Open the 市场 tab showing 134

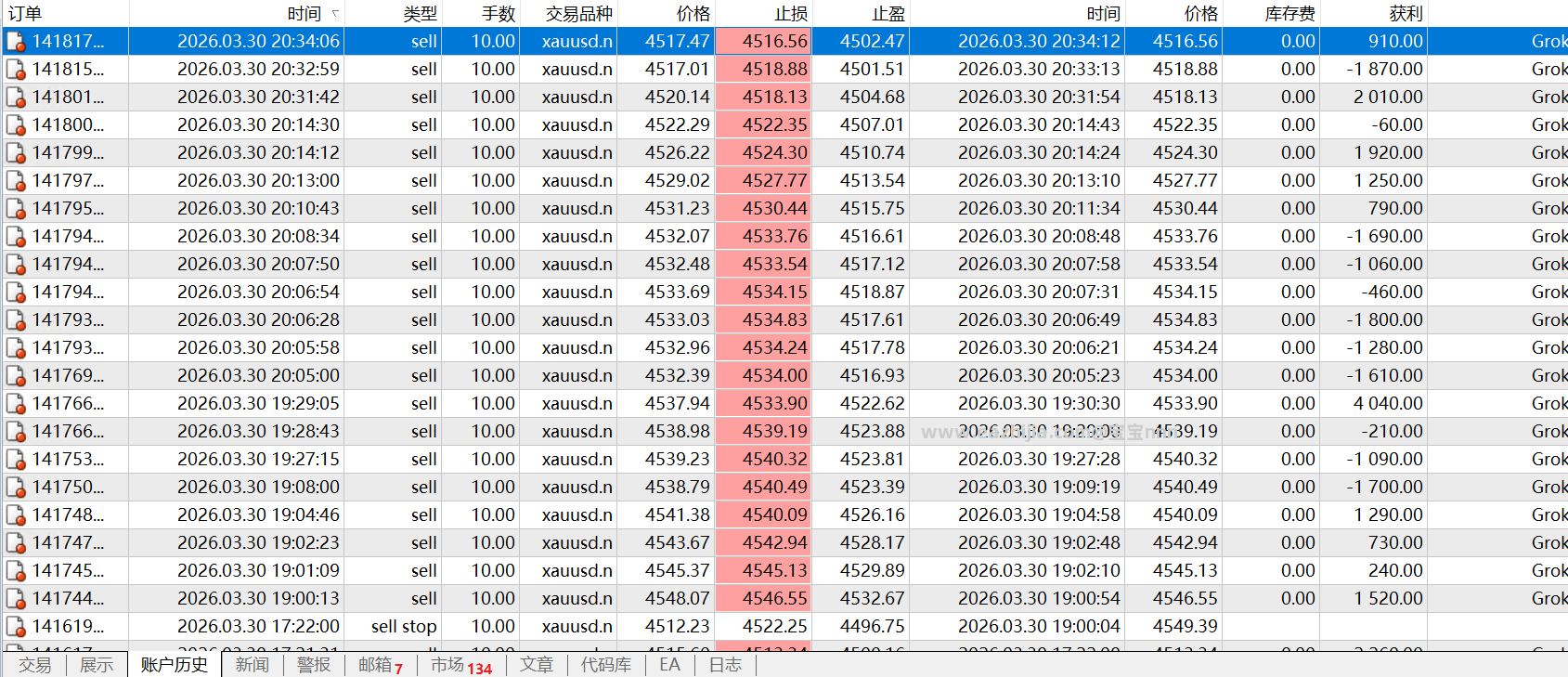(x=461, y=665)
